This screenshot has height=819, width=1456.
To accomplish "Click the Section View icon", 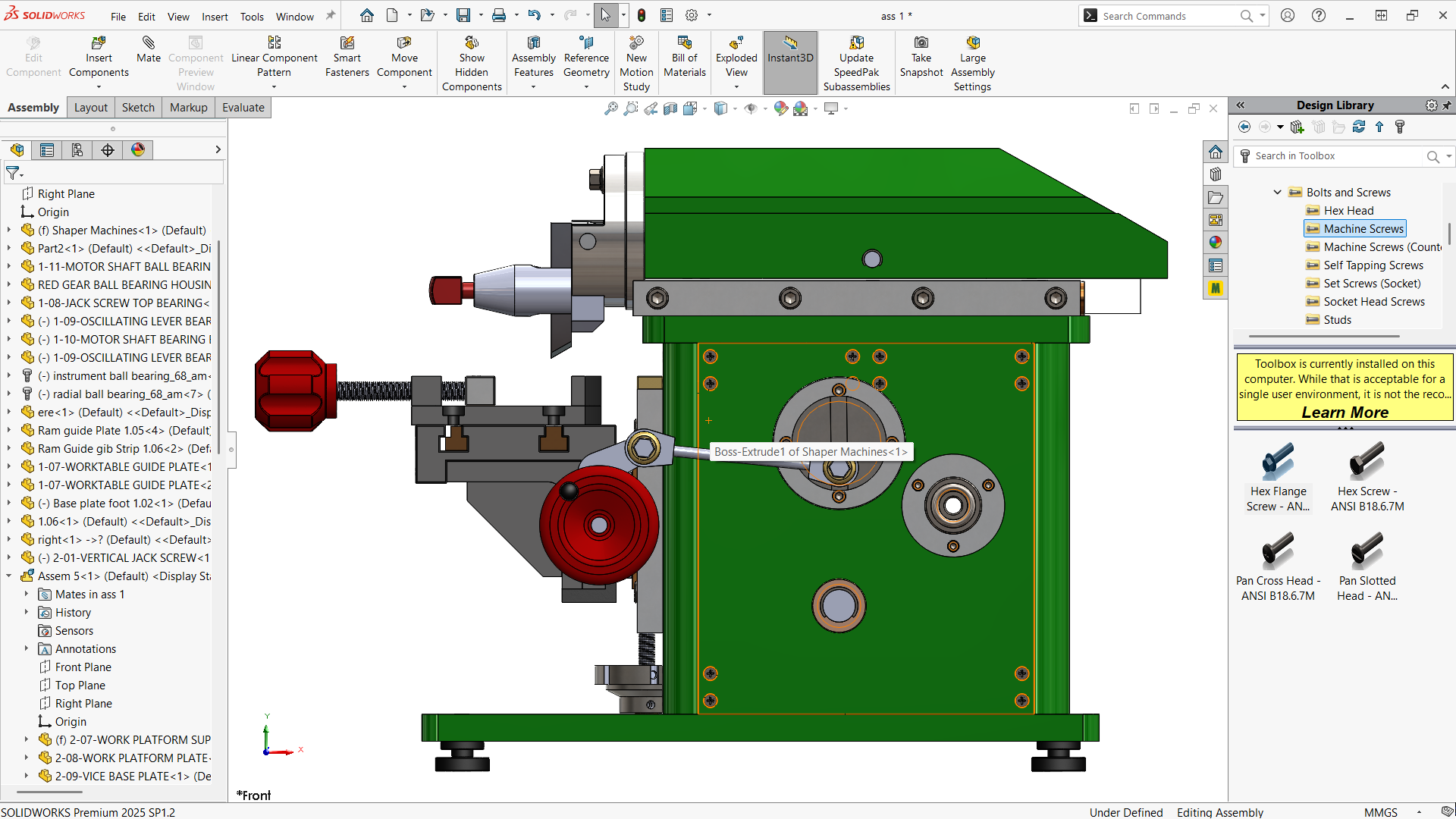I will tap(670, 108).
